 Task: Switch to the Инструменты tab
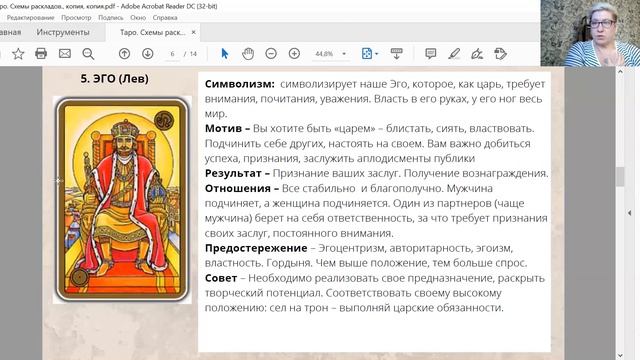(63, 32)
